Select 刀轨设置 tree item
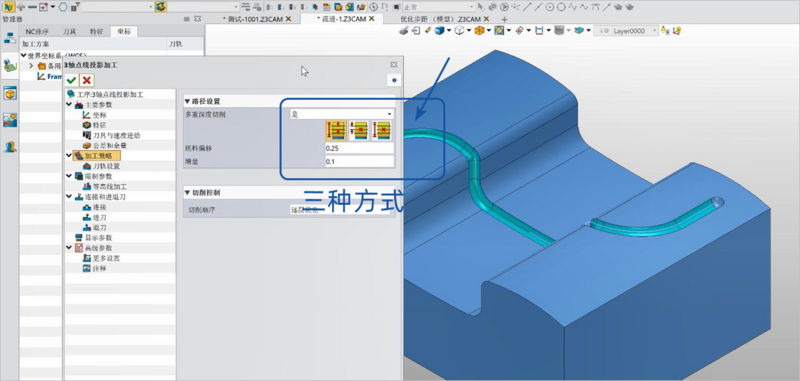The width and height of the screenshot is (800, 381). pos(106,166)
